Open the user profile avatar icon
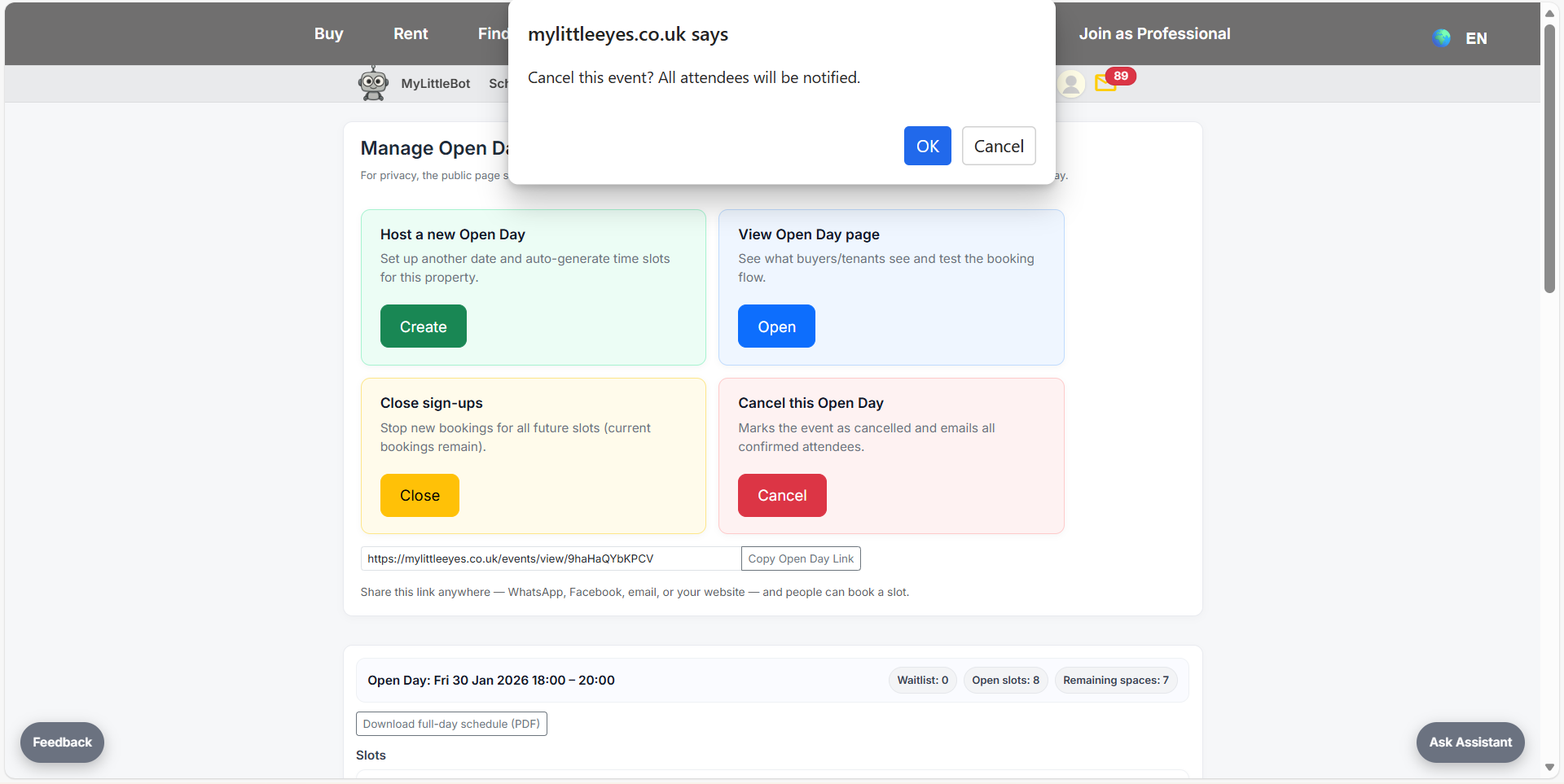 point(1071,83)
